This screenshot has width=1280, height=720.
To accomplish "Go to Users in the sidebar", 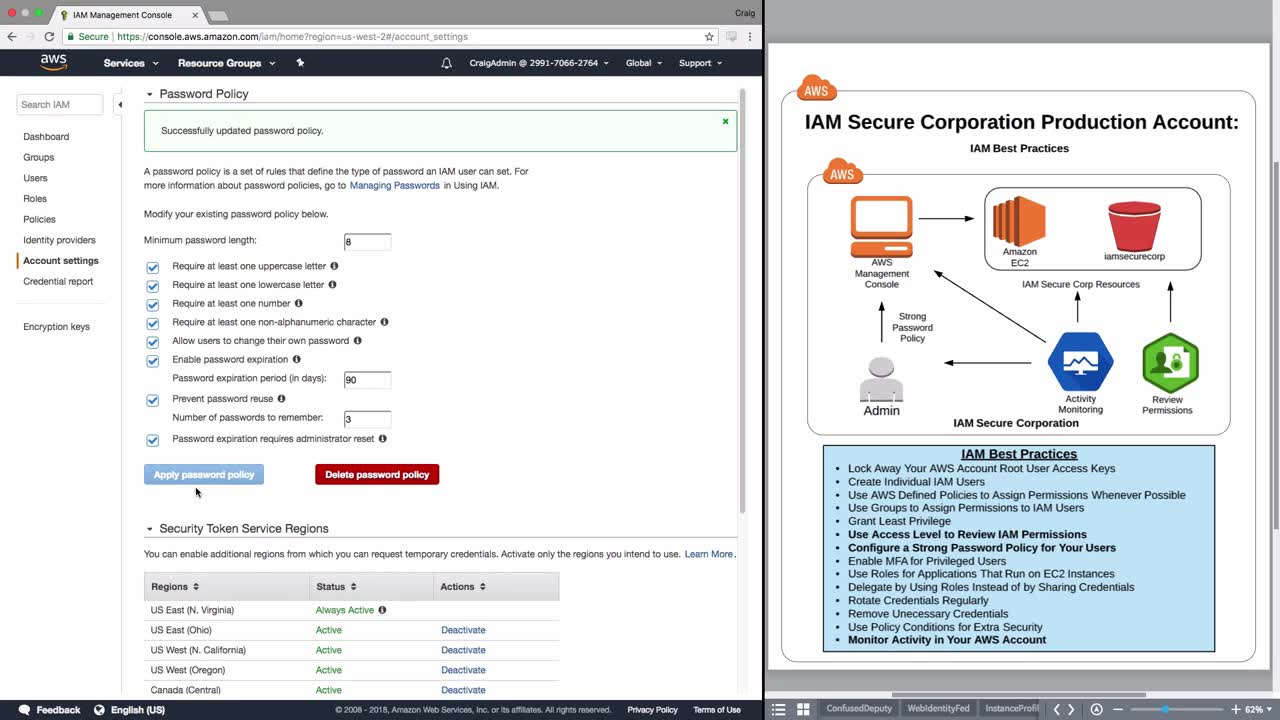I will click(35, 178).
